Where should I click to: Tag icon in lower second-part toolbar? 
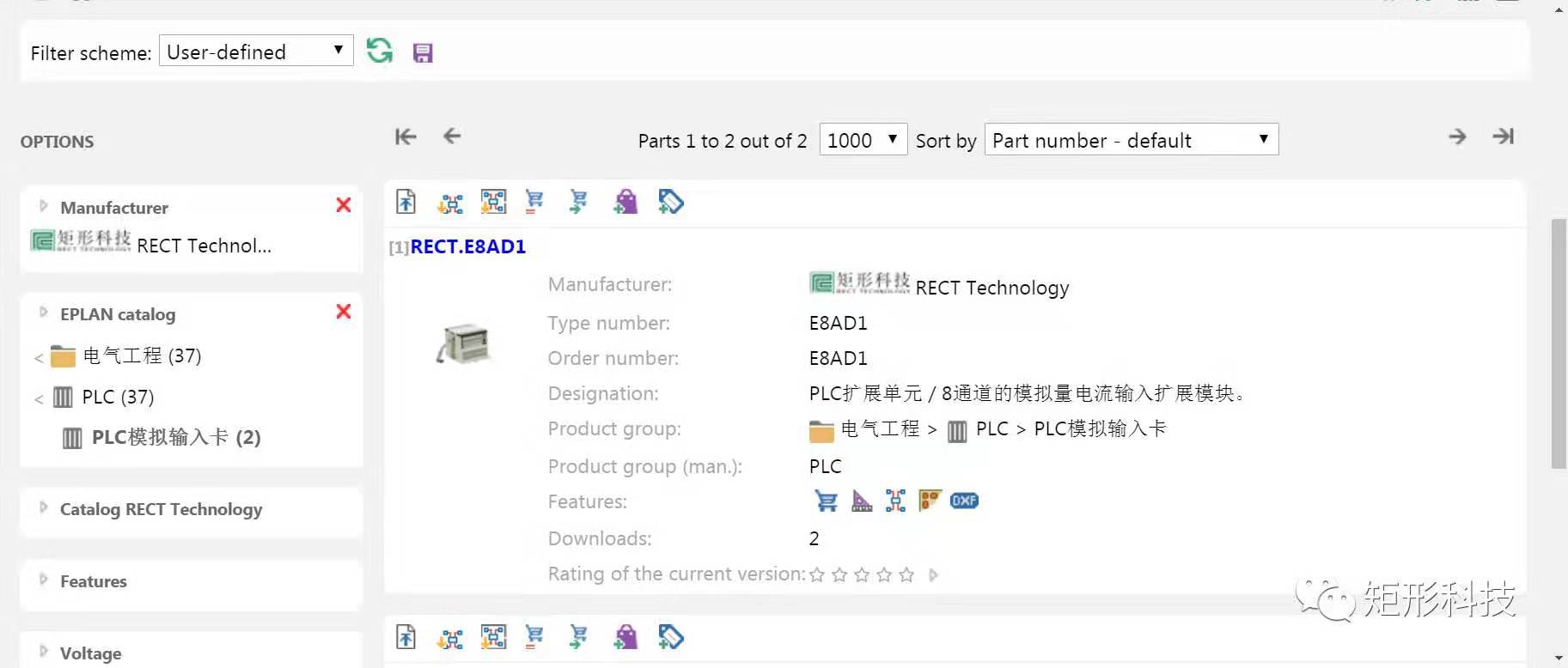pyautogui.click(x=670, y=637)
